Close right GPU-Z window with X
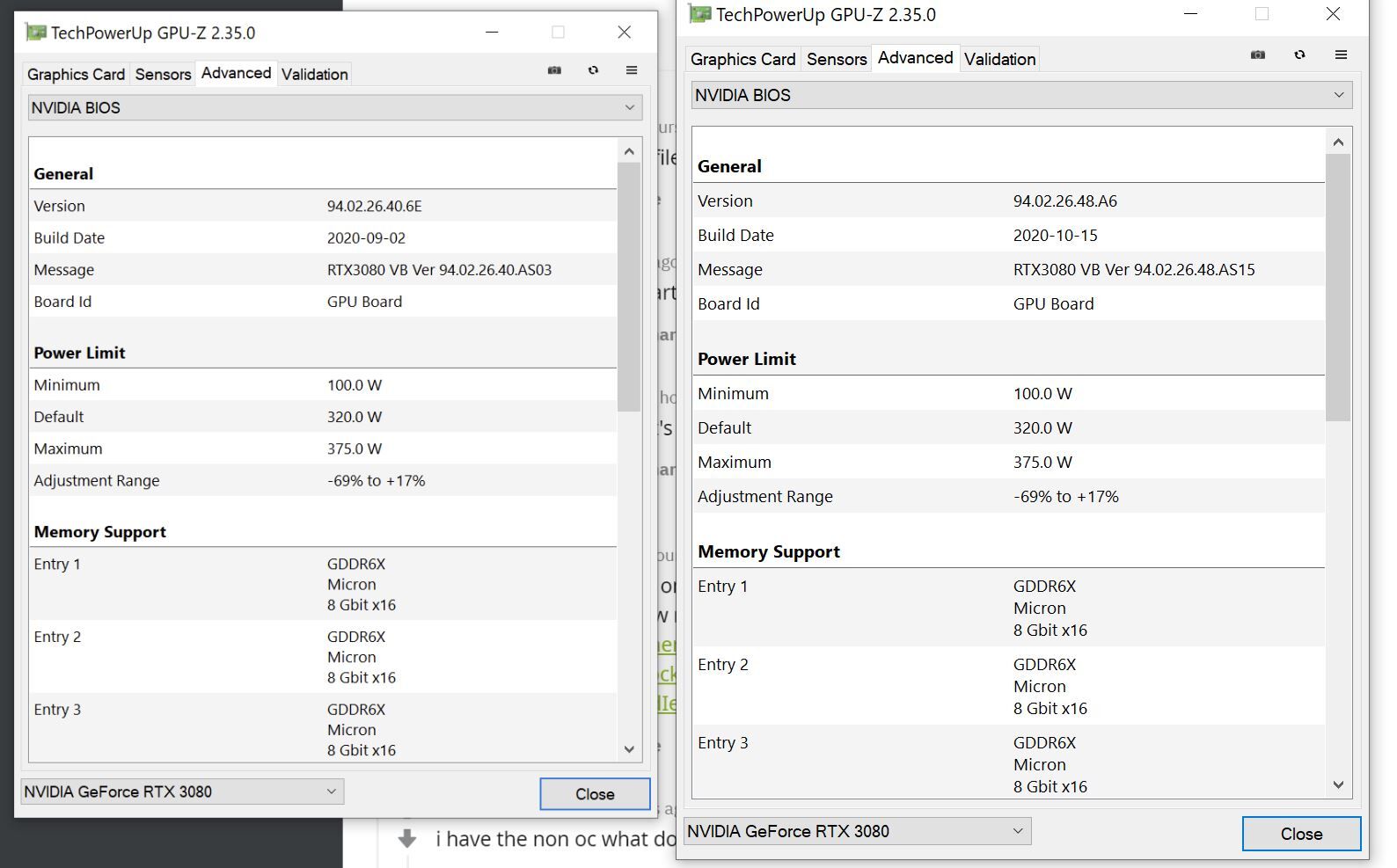This screenshot has width=1397, height=868. [x=1333, y=14]
